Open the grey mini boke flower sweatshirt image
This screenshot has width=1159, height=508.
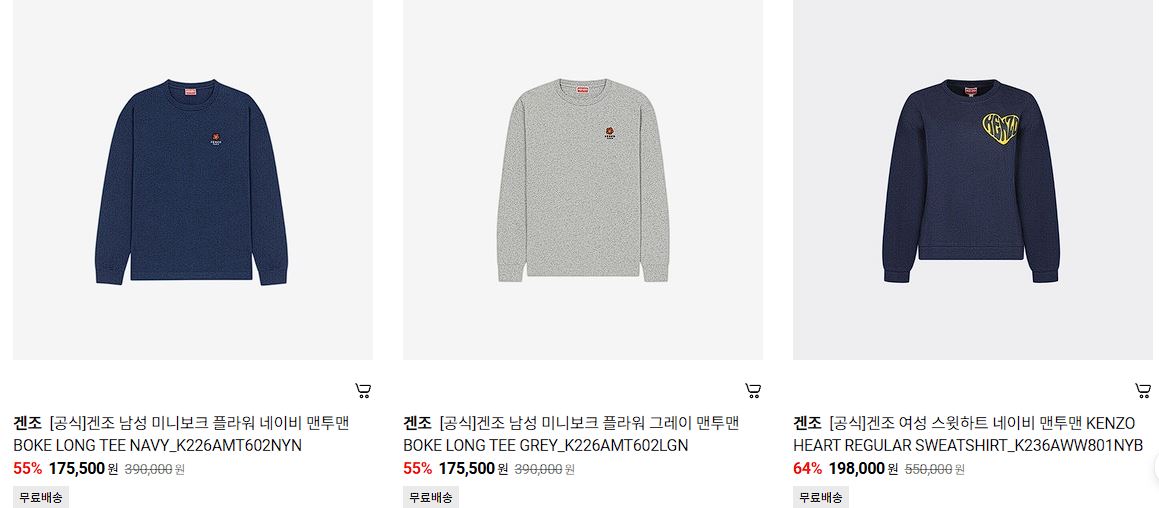coord(583,180)
